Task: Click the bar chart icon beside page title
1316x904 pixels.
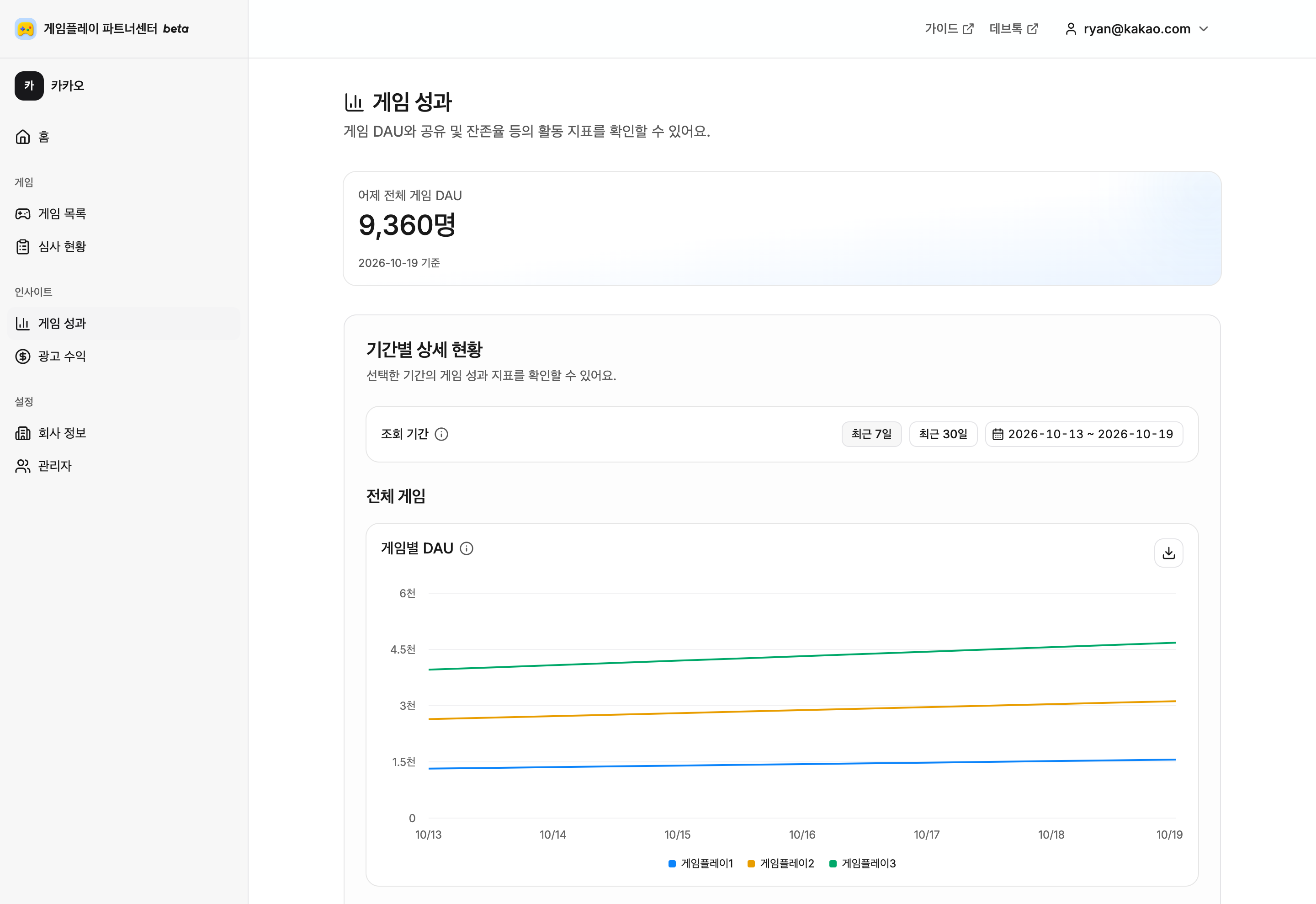Action: tap(355, 102)
